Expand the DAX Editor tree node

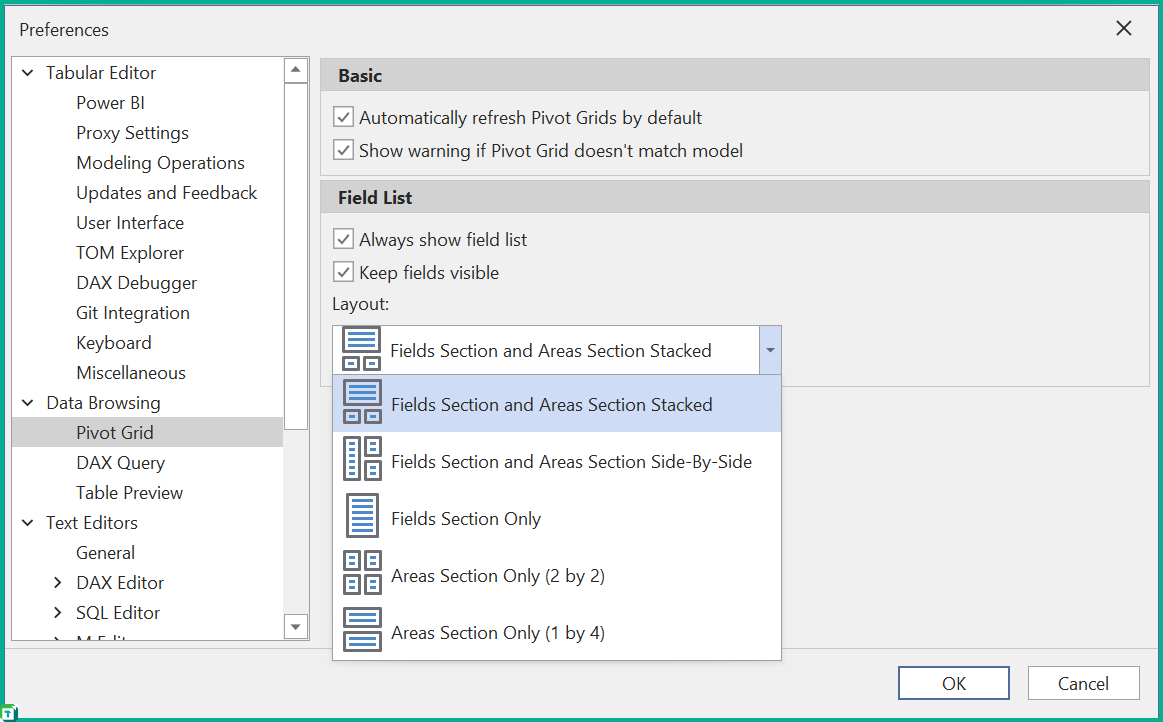tap(57, 582)
